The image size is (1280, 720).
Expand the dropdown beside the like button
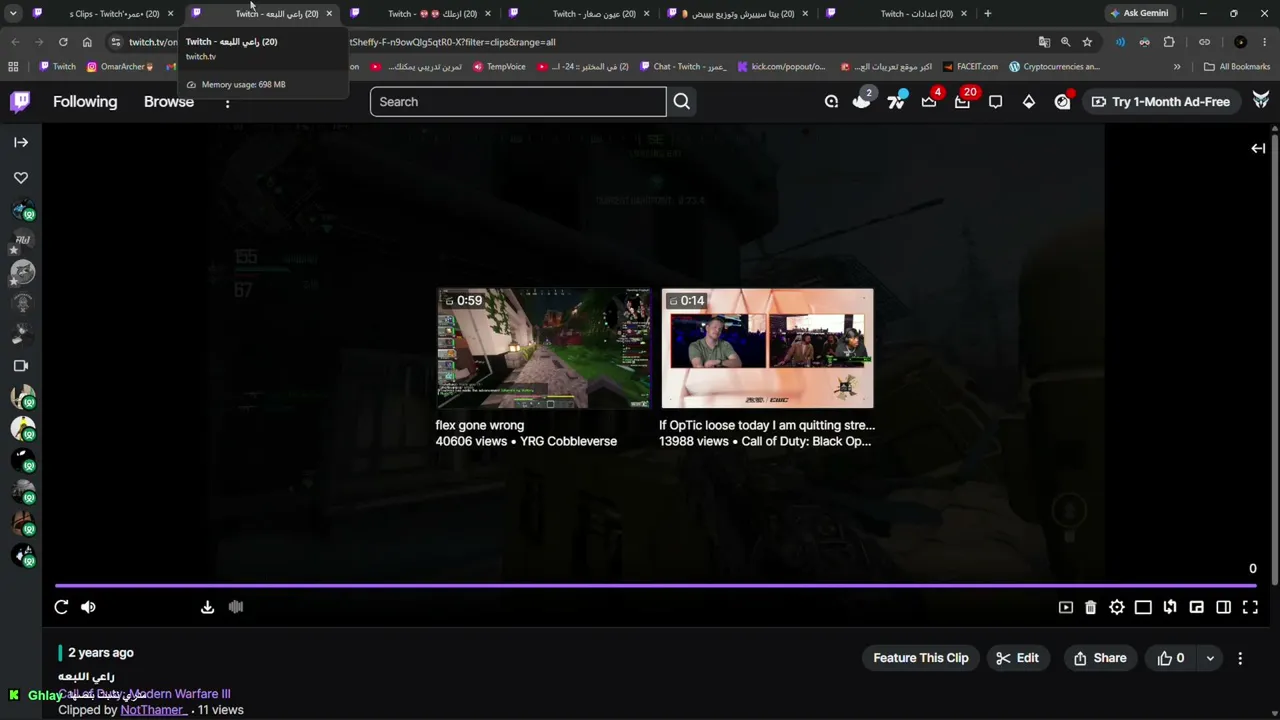click(x=1210, y=658)
